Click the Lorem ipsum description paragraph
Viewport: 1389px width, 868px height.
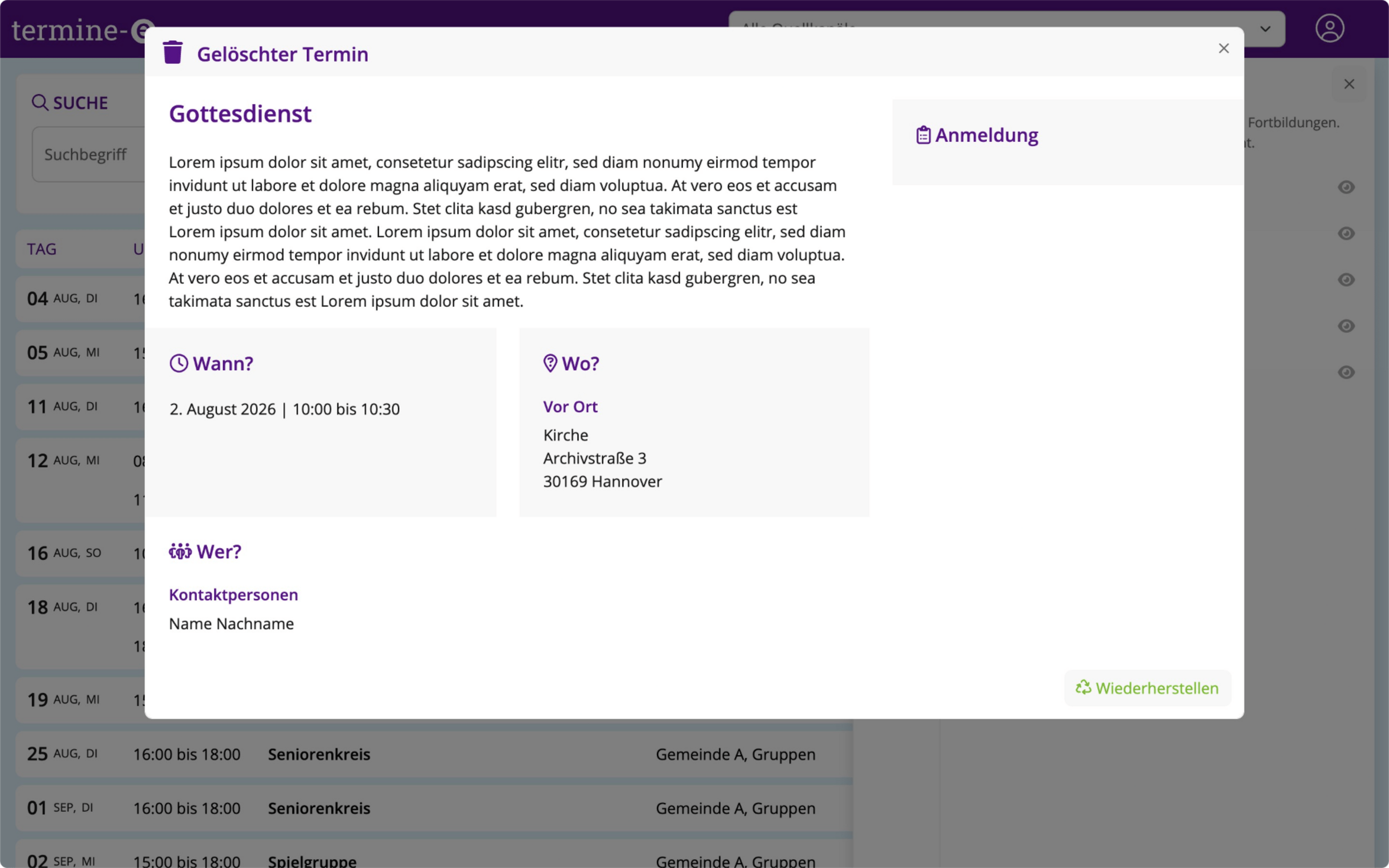(x=507, y=232)
